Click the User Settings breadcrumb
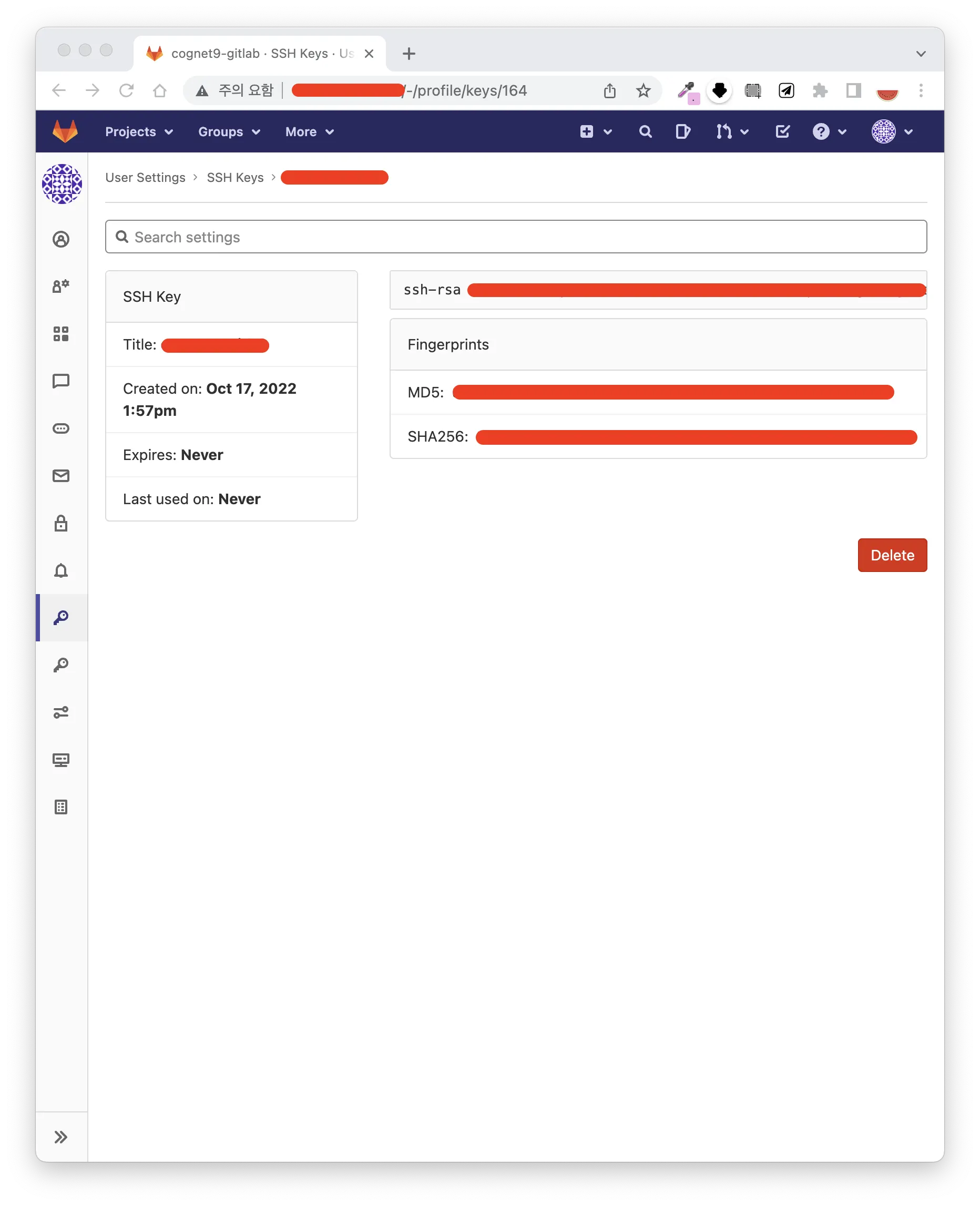Screen dimensions: 980x1206 pos(145,177)
